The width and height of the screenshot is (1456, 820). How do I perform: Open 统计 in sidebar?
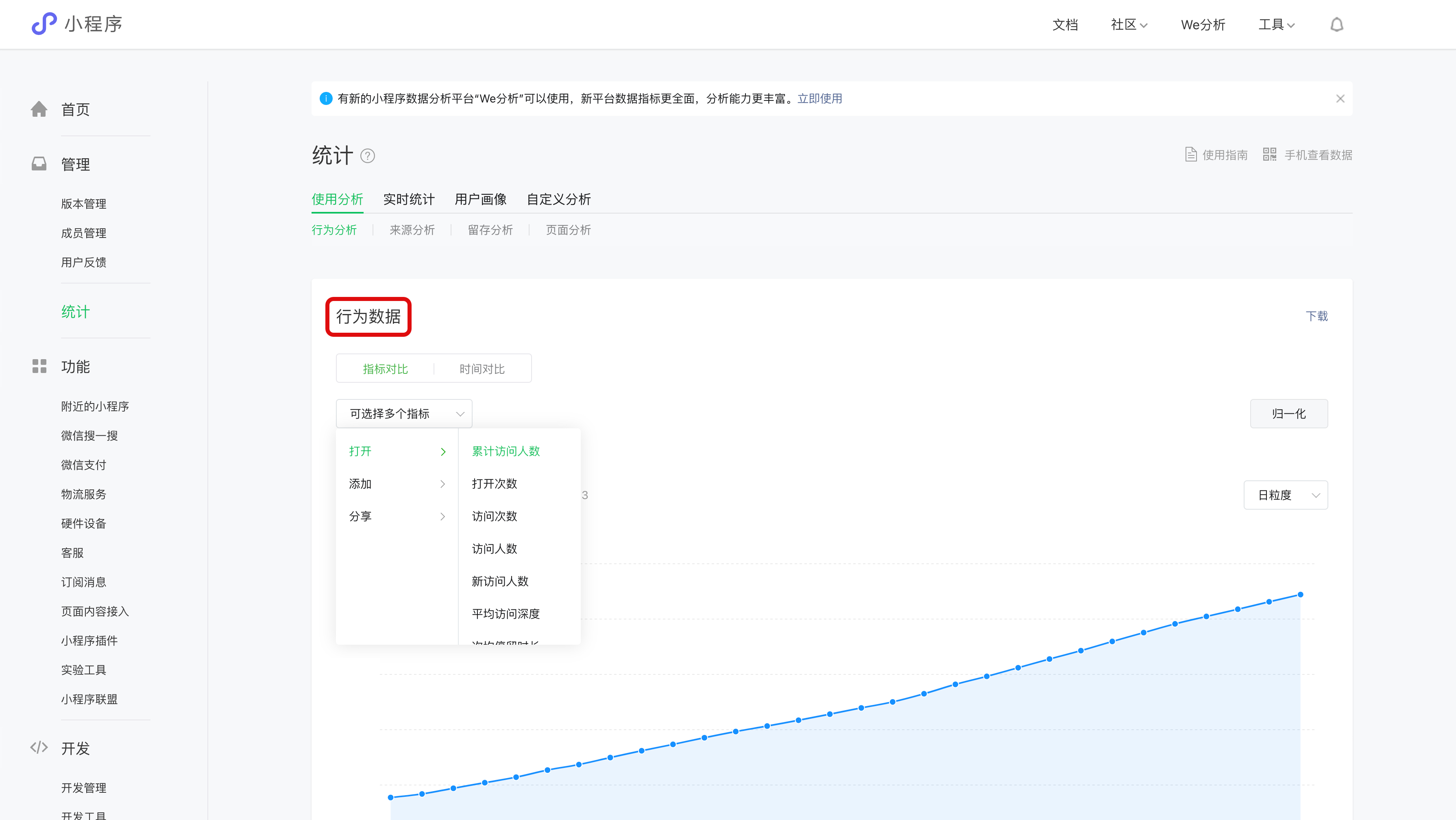[x=75, y=312]
